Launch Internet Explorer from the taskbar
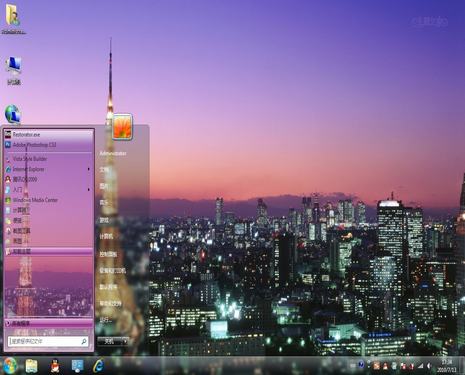 click(x=99, y=366)
